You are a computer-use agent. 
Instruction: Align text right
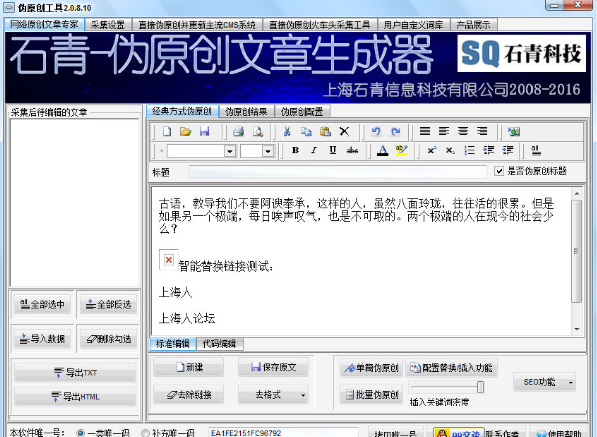pos(482,132)
